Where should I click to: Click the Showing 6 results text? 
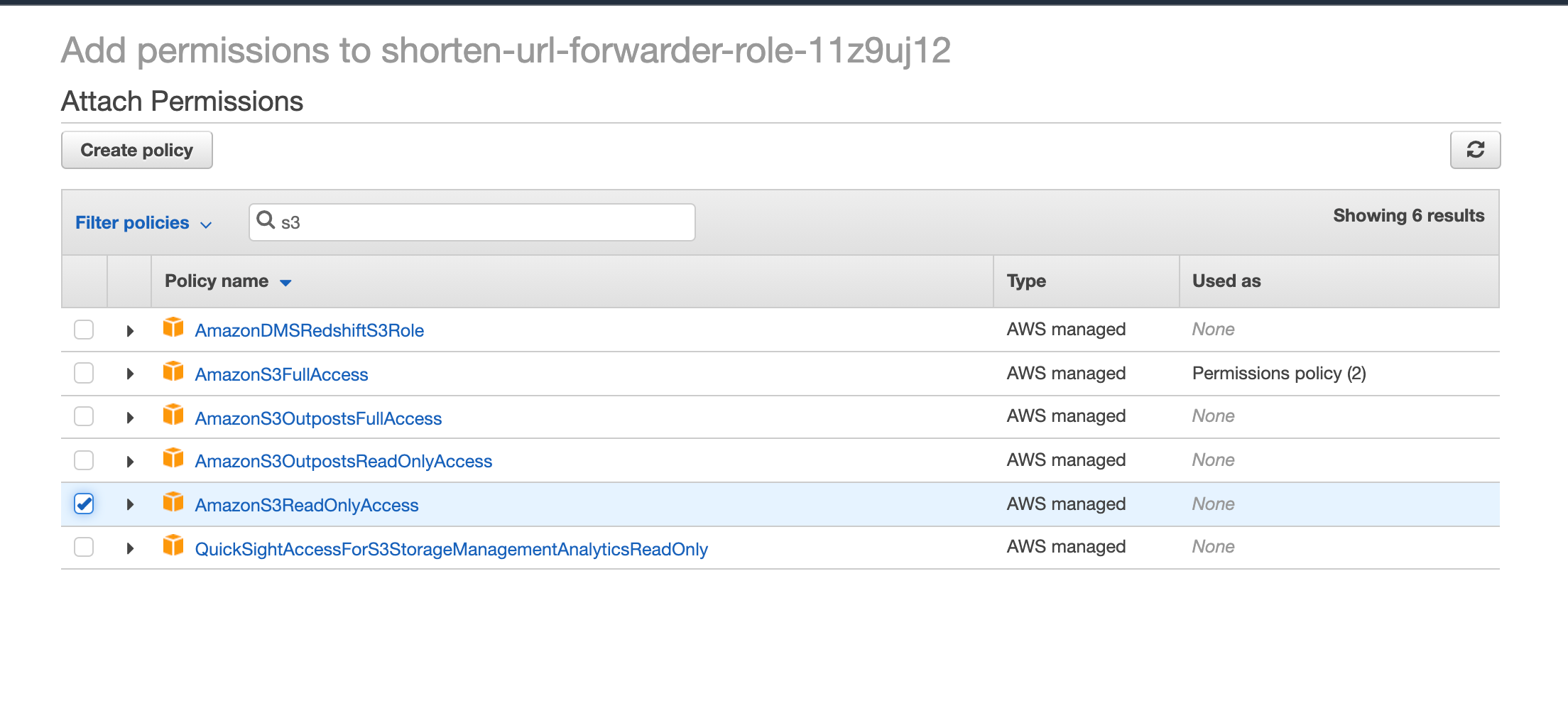[x=1409, y=216]
